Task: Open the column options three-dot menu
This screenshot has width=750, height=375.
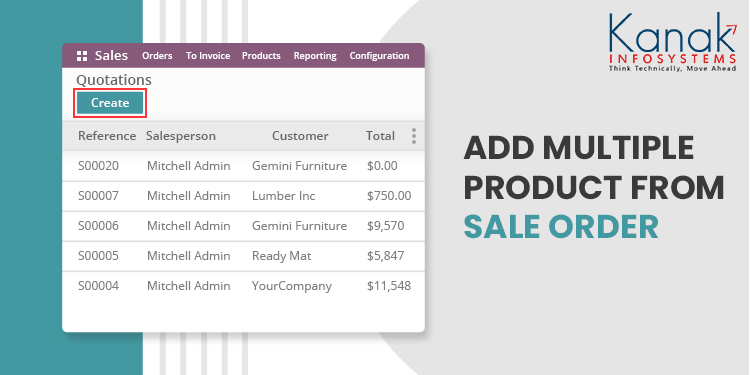Action: 414,136
